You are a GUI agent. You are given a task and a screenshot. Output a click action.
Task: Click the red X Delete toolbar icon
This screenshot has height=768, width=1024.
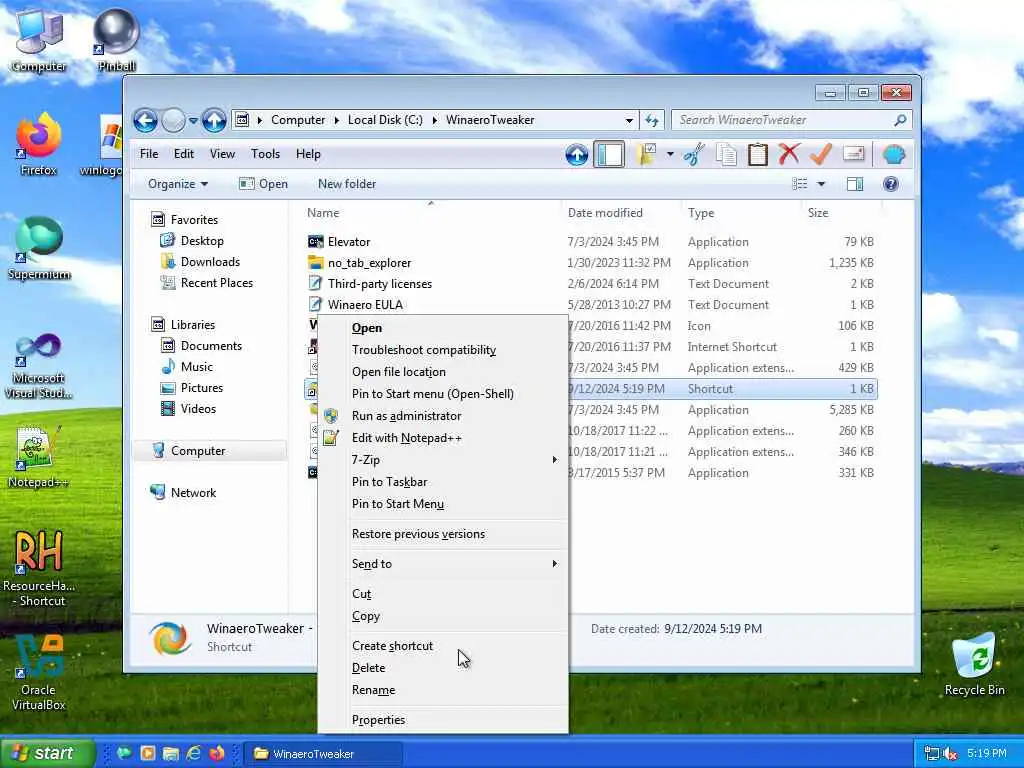click(789, 155)
